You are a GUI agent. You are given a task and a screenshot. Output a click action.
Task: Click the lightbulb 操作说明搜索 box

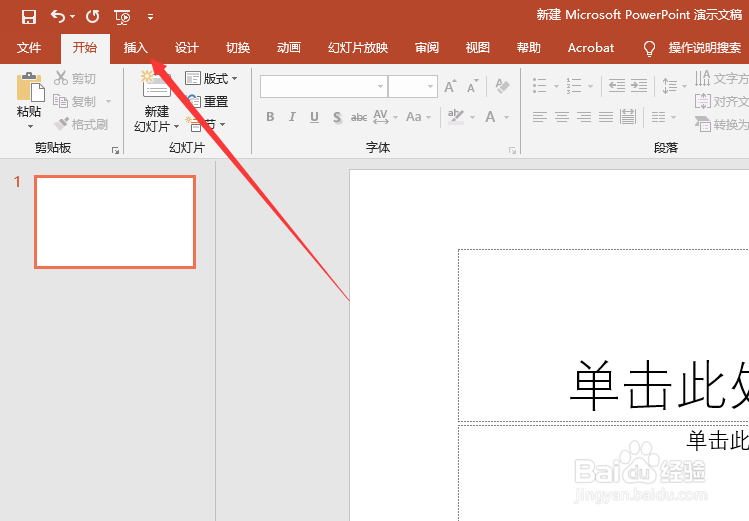[x=693, y=48]
